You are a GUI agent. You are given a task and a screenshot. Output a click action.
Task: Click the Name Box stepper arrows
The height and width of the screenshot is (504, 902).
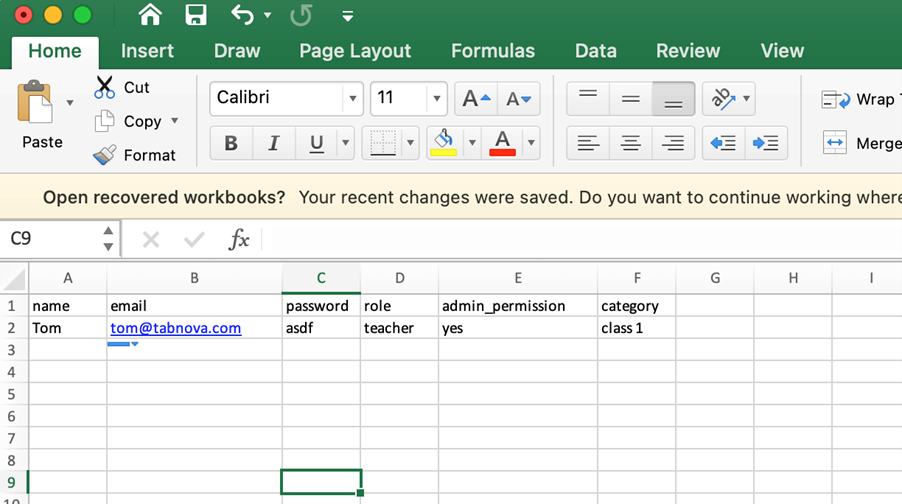click(x=108, y=238)
